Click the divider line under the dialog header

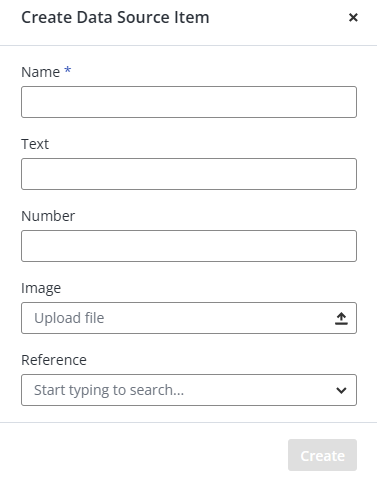click(x=188, y=45)
